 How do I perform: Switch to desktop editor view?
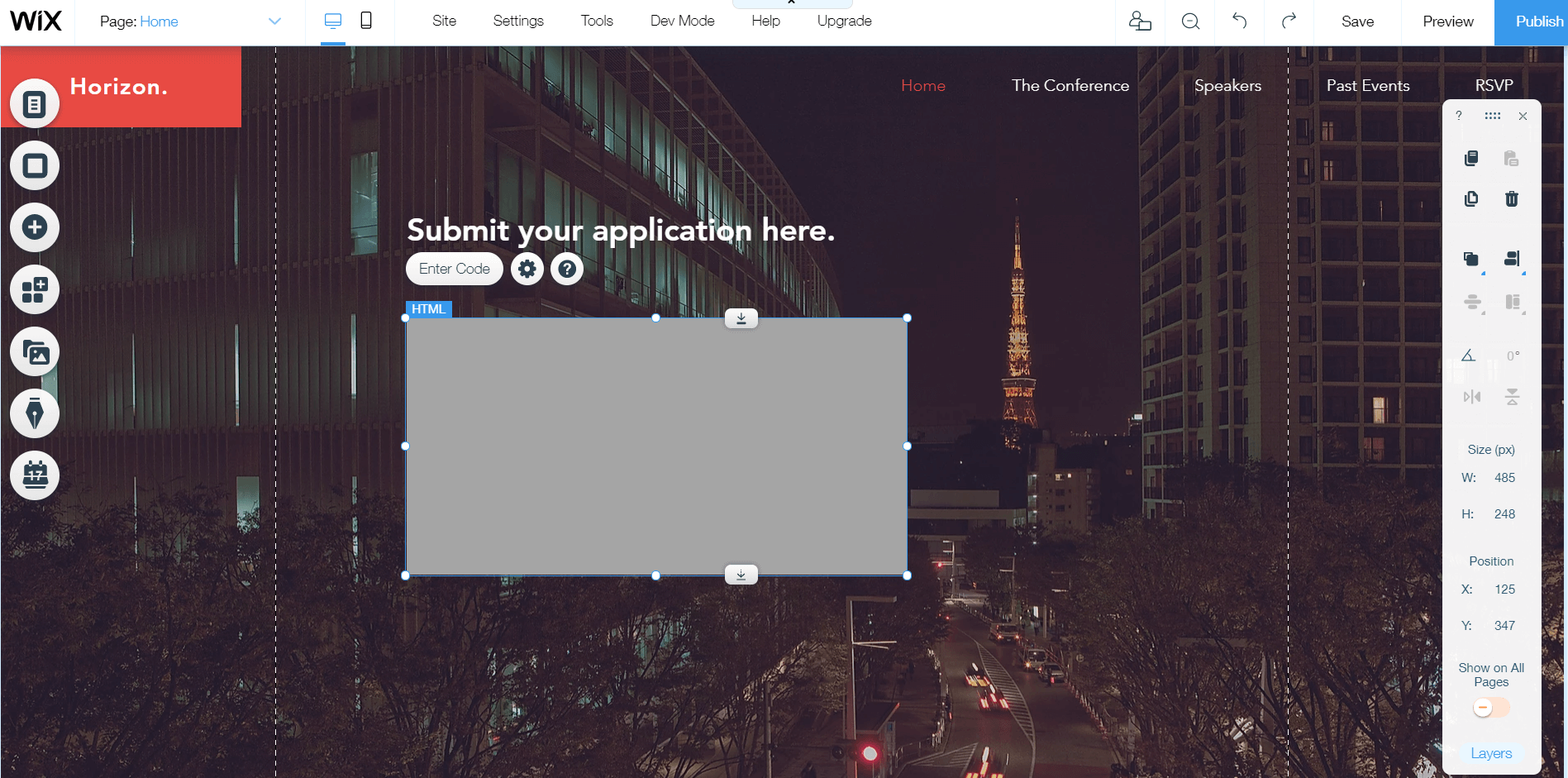coord(332,20)
